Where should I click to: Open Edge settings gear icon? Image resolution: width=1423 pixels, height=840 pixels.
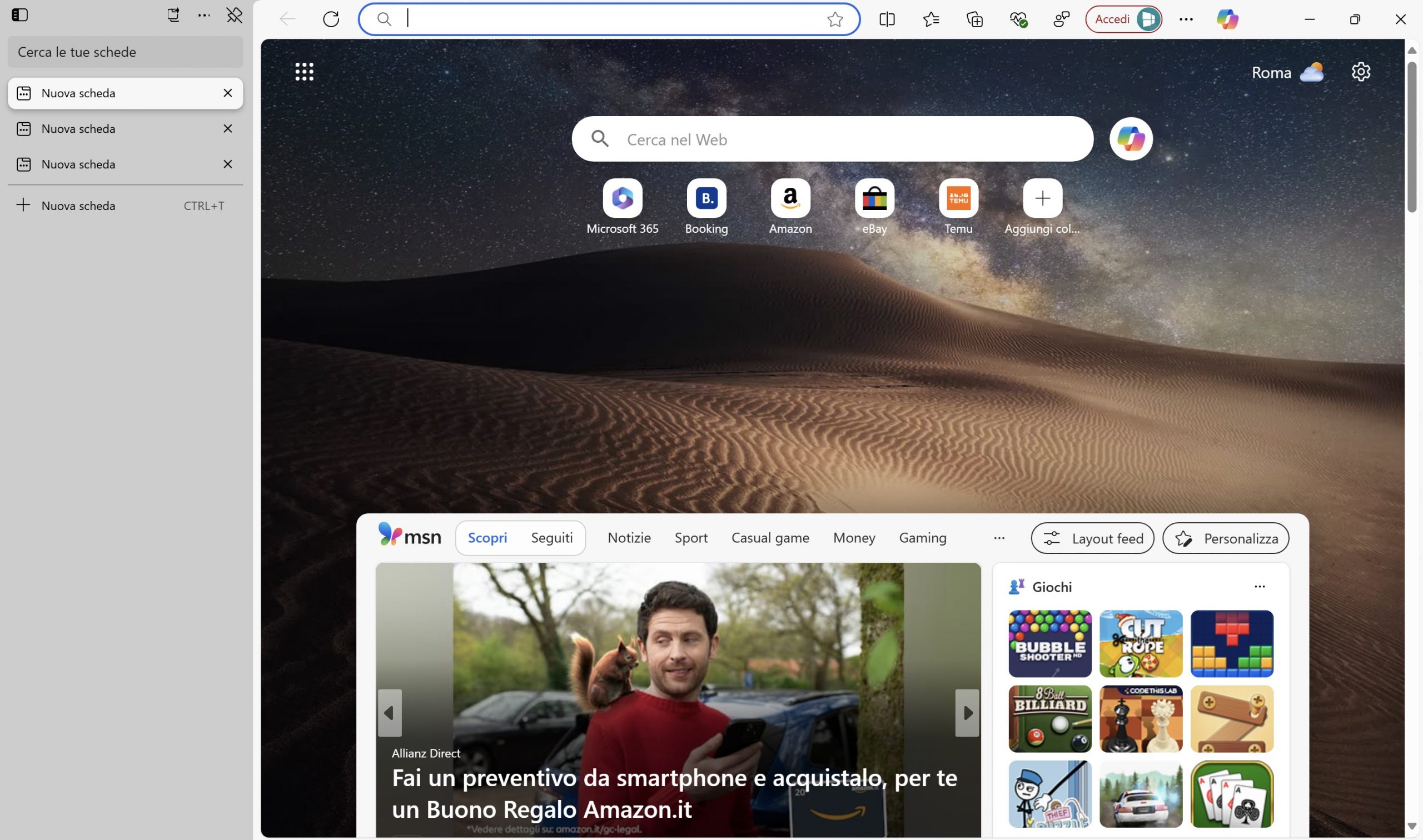tap(1362, 71)
